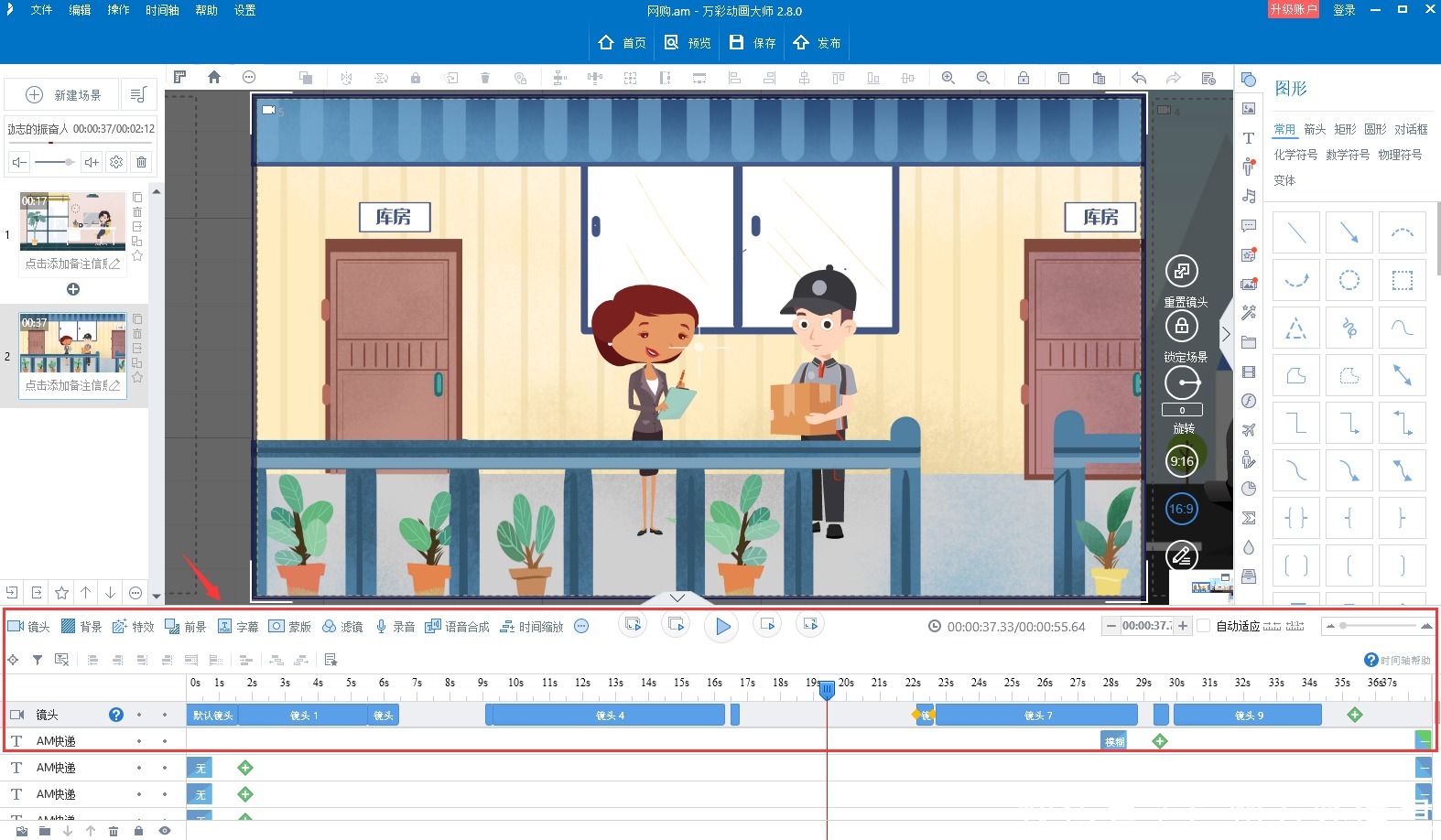Favorite scene 2 with star icon

pos(137,377)
